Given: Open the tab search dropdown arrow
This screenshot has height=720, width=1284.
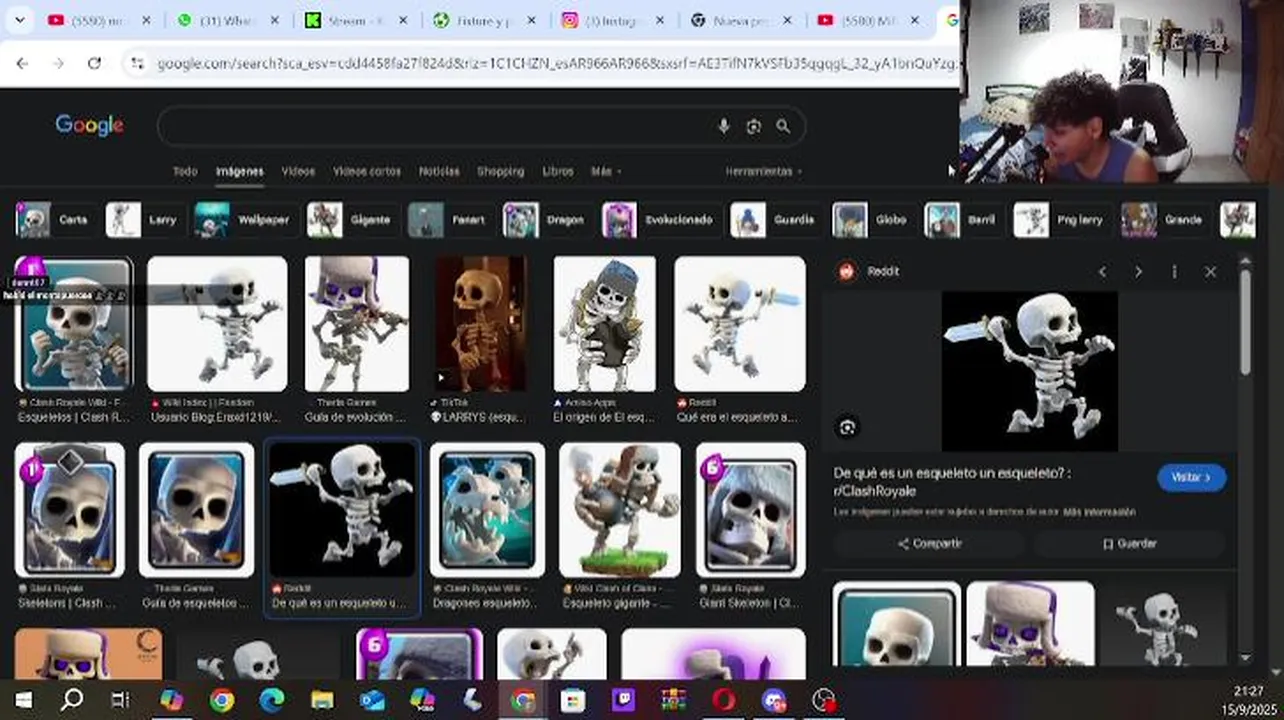Looking at the screenshot, I should pos(21,20).
